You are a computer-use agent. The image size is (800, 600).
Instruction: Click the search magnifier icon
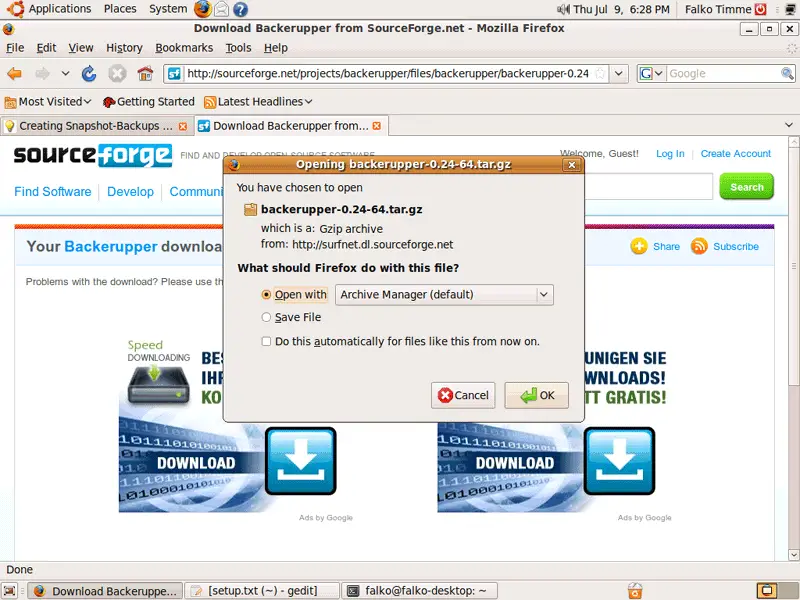(x=787, y=74)
